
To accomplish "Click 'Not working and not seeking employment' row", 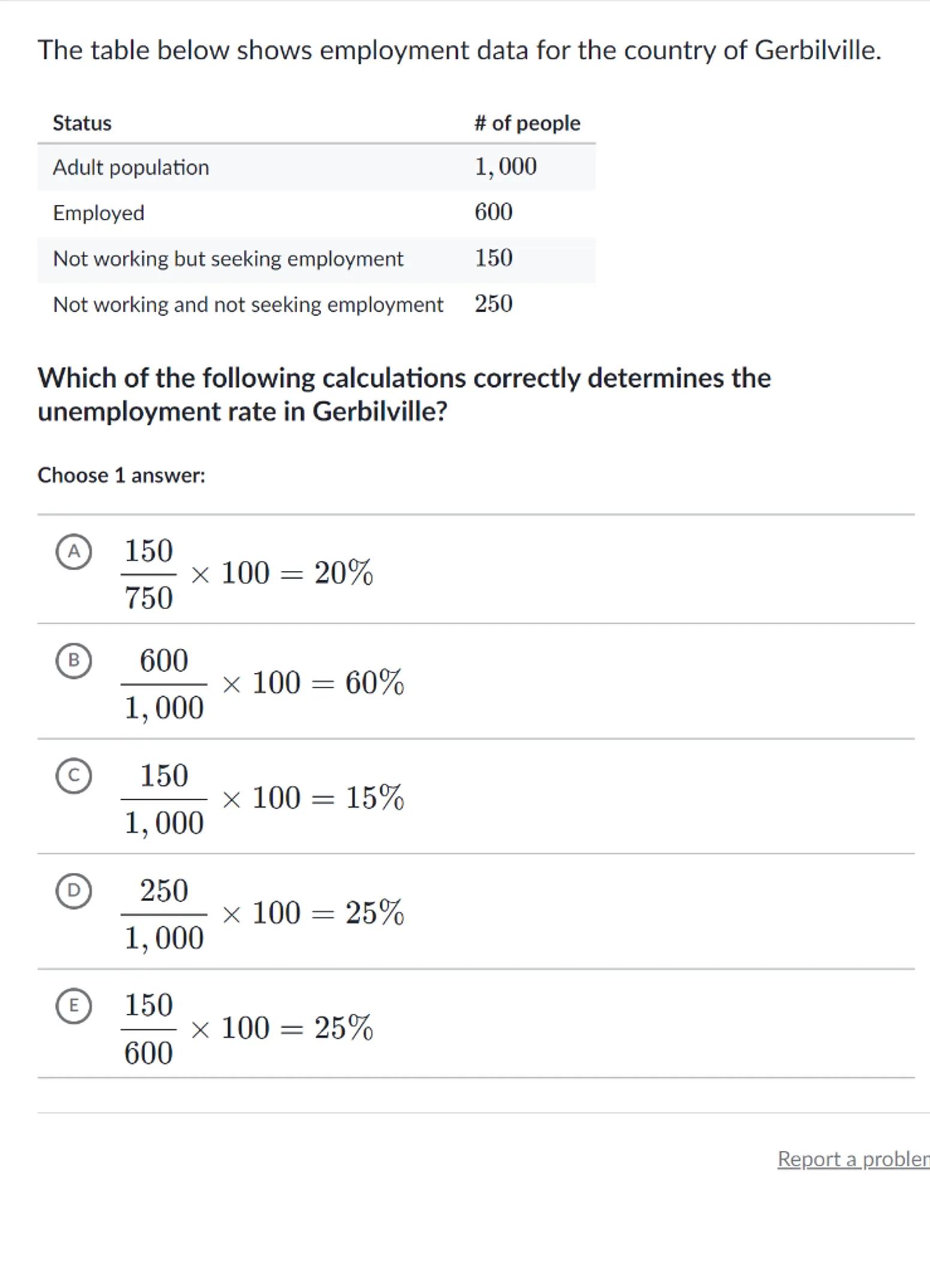I will pos(247,305).
